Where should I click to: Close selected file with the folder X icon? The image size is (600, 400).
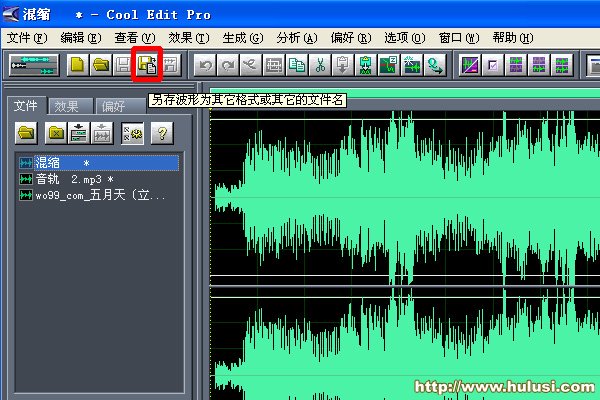coord(56,133)
